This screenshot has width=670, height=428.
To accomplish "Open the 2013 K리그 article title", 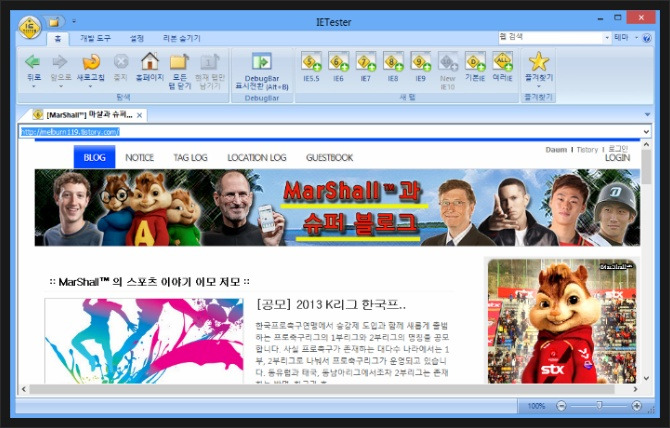I will click(331, 305).
